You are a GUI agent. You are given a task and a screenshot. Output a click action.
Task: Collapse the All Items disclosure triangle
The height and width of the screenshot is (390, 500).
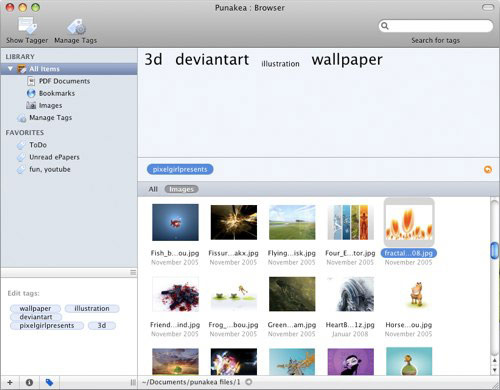[x=10, y=69]
